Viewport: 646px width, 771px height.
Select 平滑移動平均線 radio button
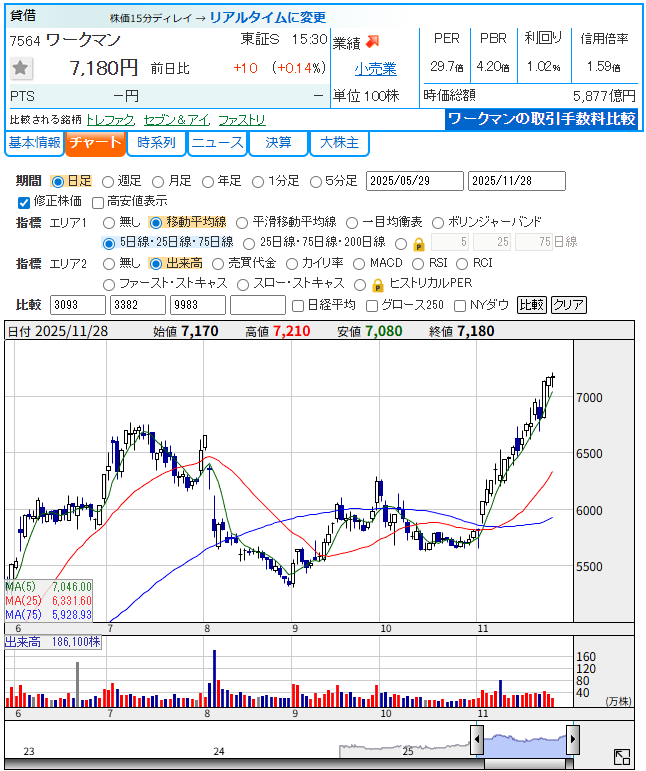242,223
